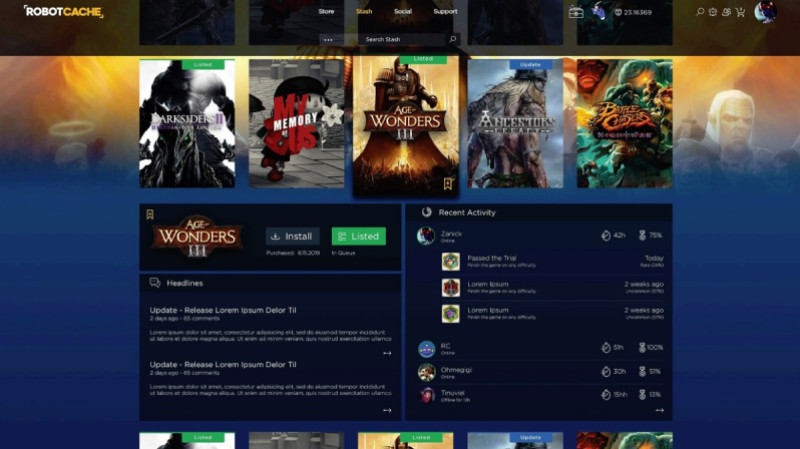Click the magnifier in Search Stash bar
The width and height of the screenshot is (800, 449).
tap(452, 39)
